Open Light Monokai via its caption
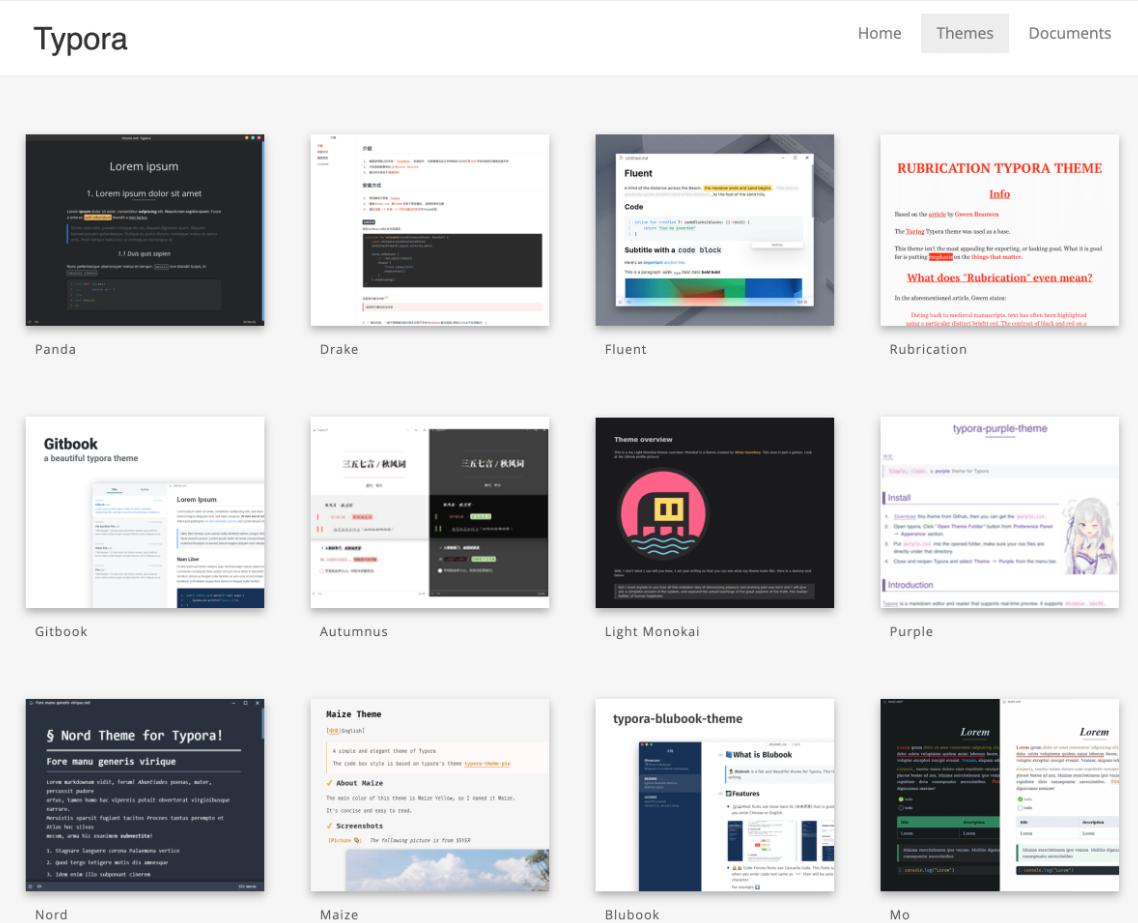This screenshot has width=1138, height=923. 652,631
